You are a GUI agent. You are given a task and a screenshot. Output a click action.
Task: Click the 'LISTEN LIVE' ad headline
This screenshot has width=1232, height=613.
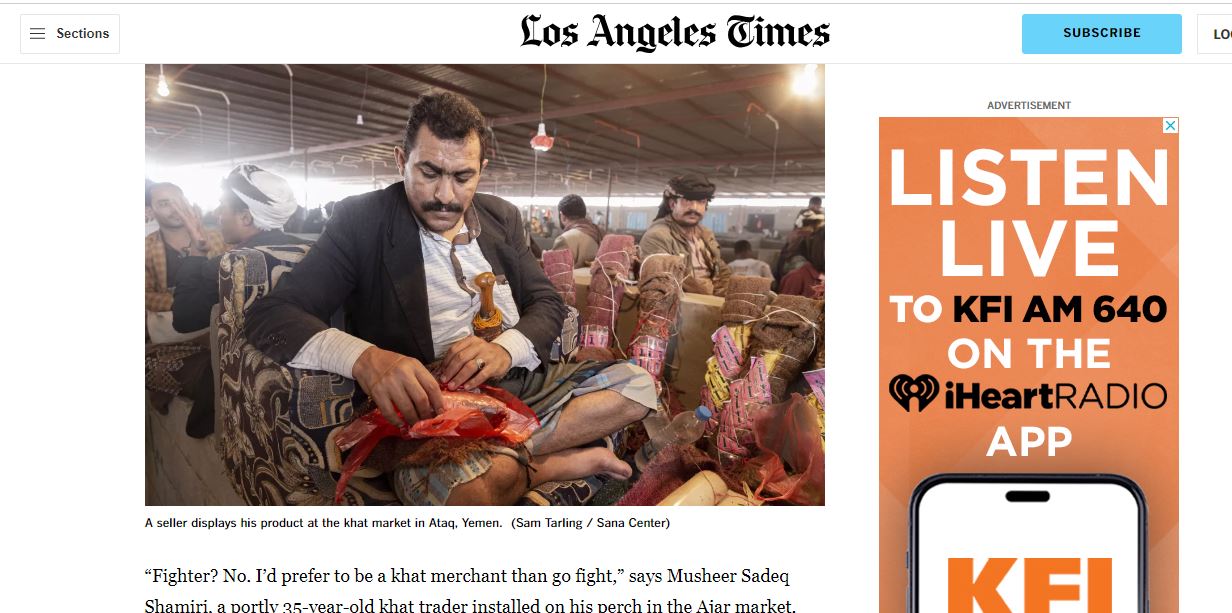[x=1029, y=213]
